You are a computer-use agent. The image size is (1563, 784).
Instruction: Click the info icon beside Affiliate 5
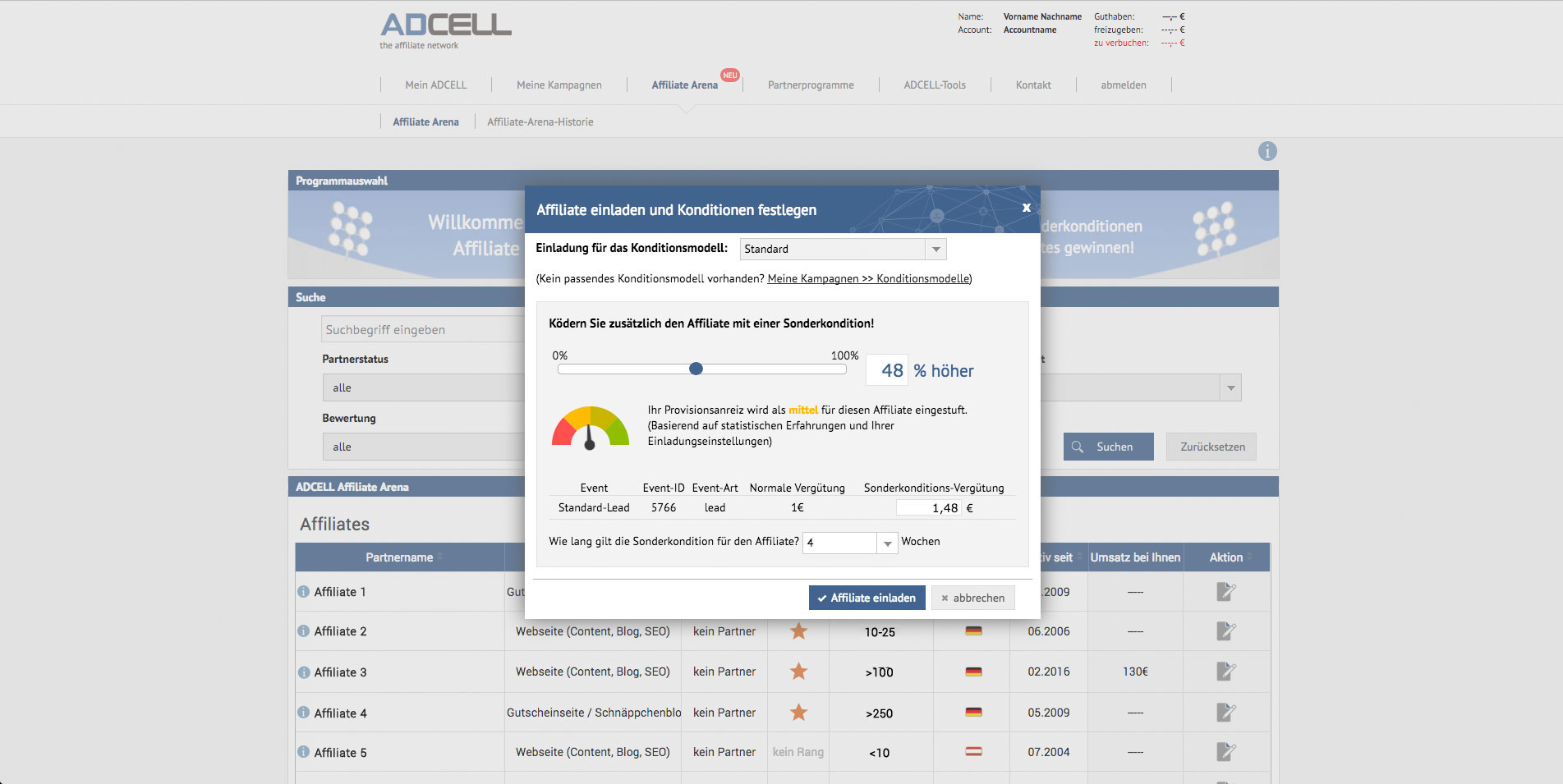(303, 752)
